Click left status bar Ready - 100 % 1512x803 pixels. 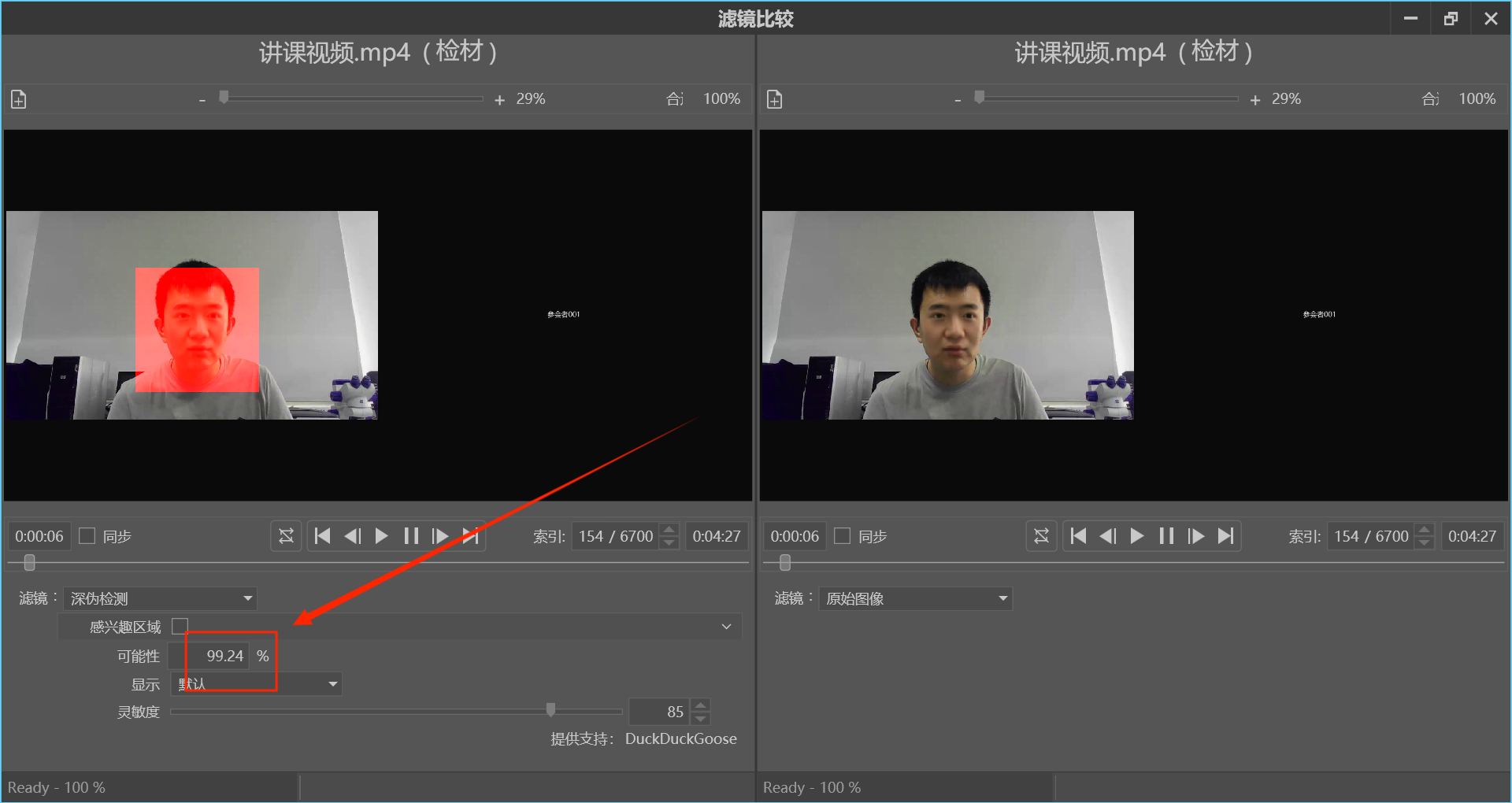pos(57,787)
